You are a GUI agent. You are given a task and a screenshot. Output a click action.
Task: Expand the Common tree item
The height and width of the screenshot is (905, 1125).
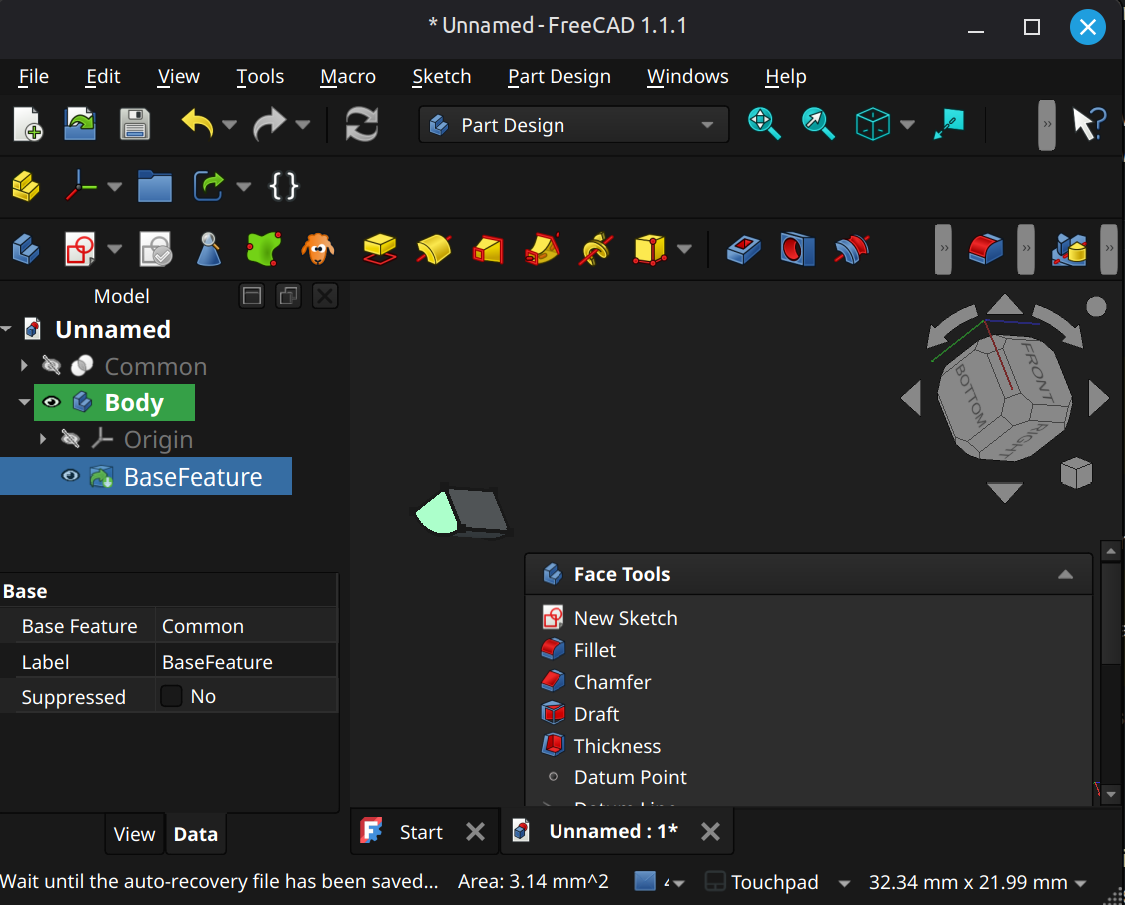point(24,366)
